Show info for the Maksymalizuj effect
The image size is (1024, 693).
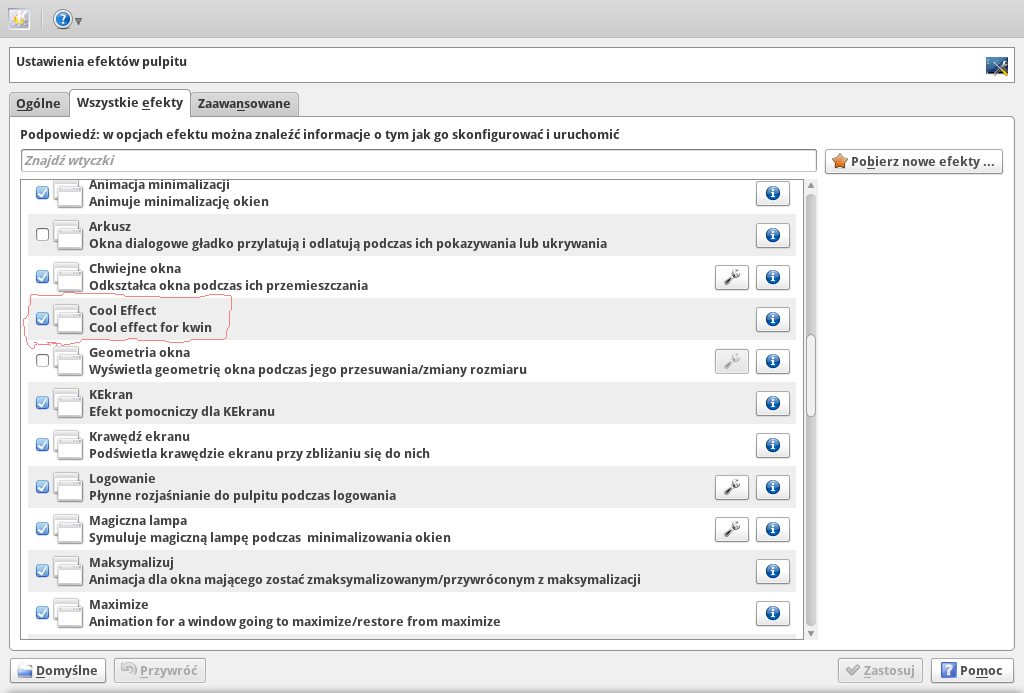click(x=773, y=571)
